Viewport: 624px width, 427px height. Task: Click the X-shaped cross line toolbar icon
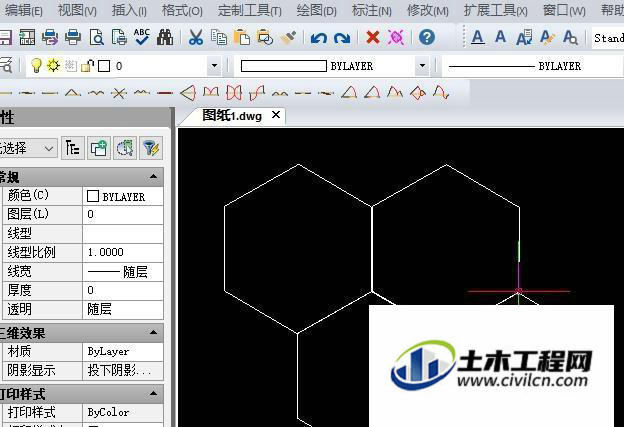(119, 93)
